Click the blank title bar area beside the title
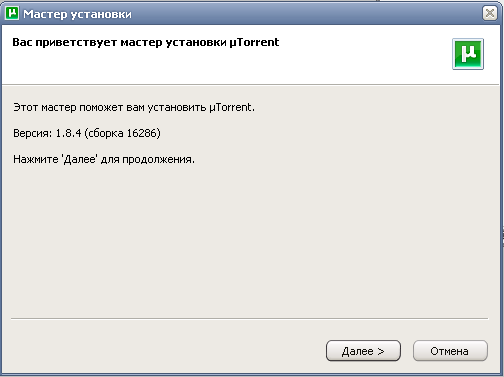504x377 pixels. [x=300, y=13]
